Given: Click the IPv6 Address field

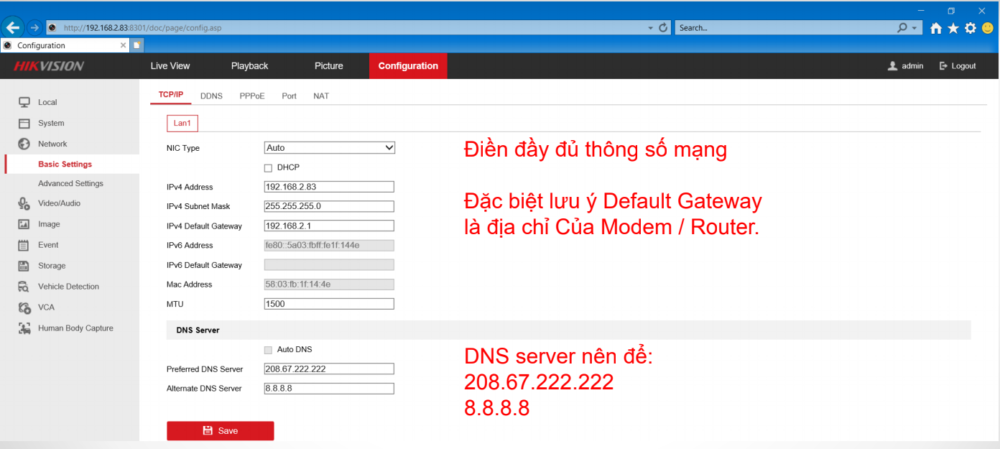Looking at the screenshot, I should [x=329, y=246].
